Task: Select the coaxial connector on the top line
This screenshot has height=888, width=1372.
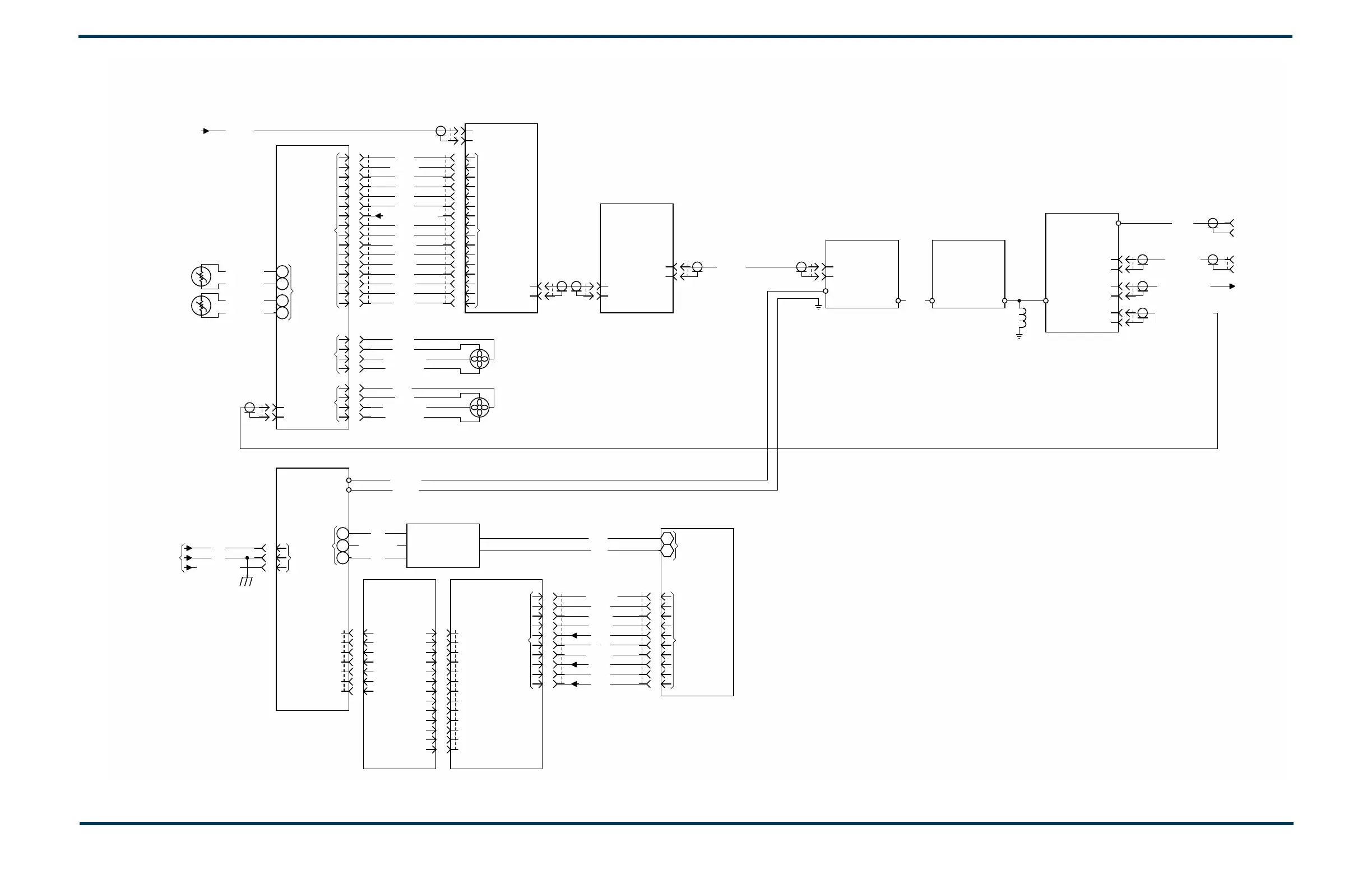Action: coord(441,131)
